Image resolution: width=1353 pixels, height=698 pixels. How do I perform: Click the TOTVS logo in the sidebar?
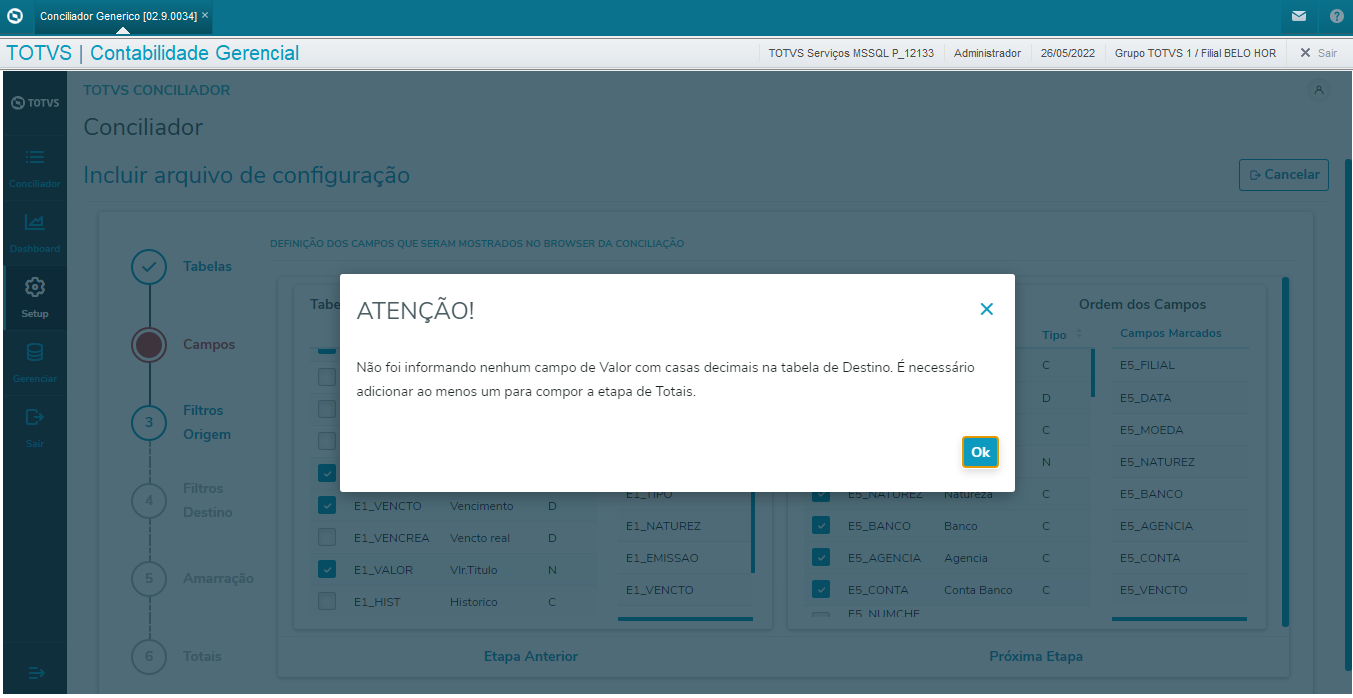[x=35, y=103]
